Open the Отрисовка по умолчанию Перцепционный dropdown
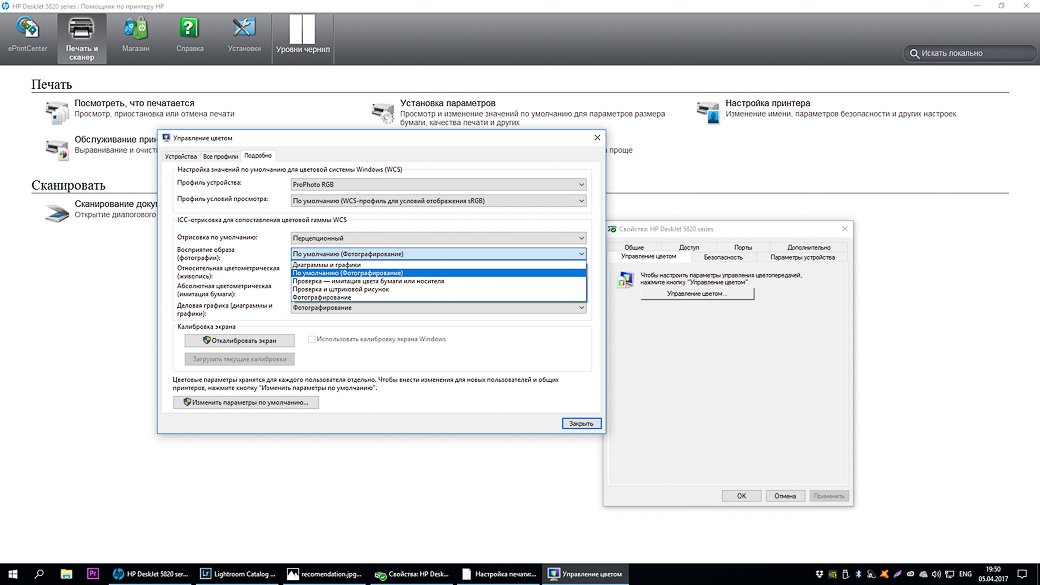This screenshot has height=585, width=1040. 438,237
